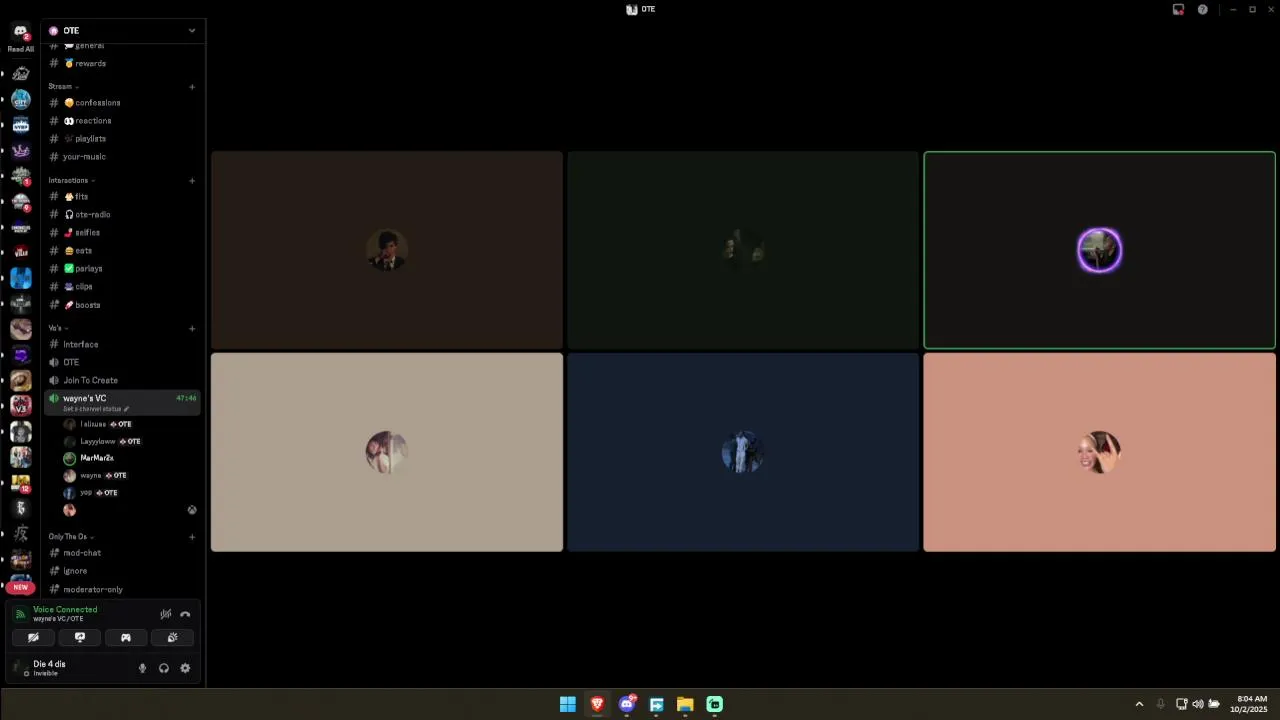Open User Settings gear
Viewport: 1280px width, 720px height.
(185, 668)
